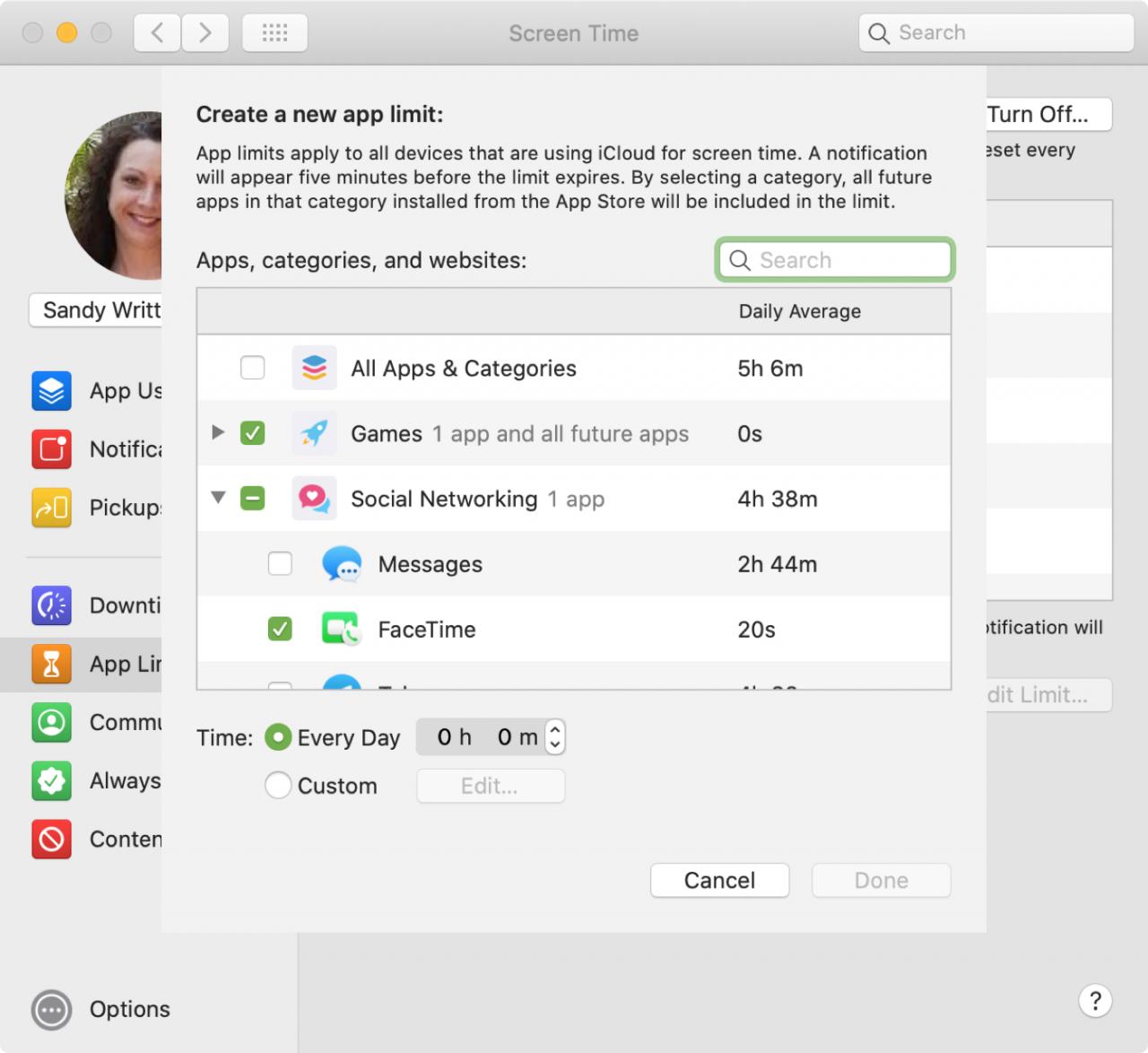Expand the Games category triangle
Viewport: 1148px width, 1053px height.
[218, 432]
